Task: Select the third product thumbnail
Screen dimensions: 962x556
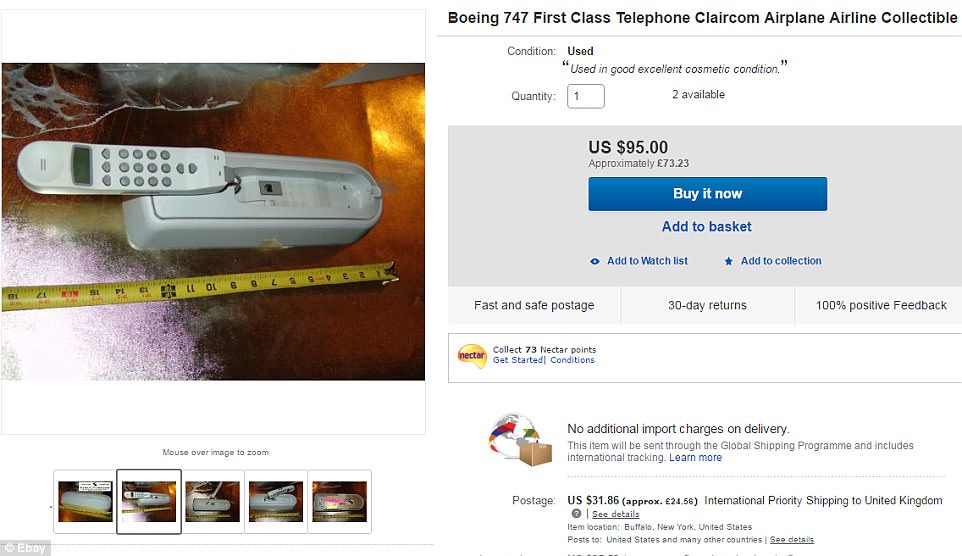Action: (x=212, y=502)
